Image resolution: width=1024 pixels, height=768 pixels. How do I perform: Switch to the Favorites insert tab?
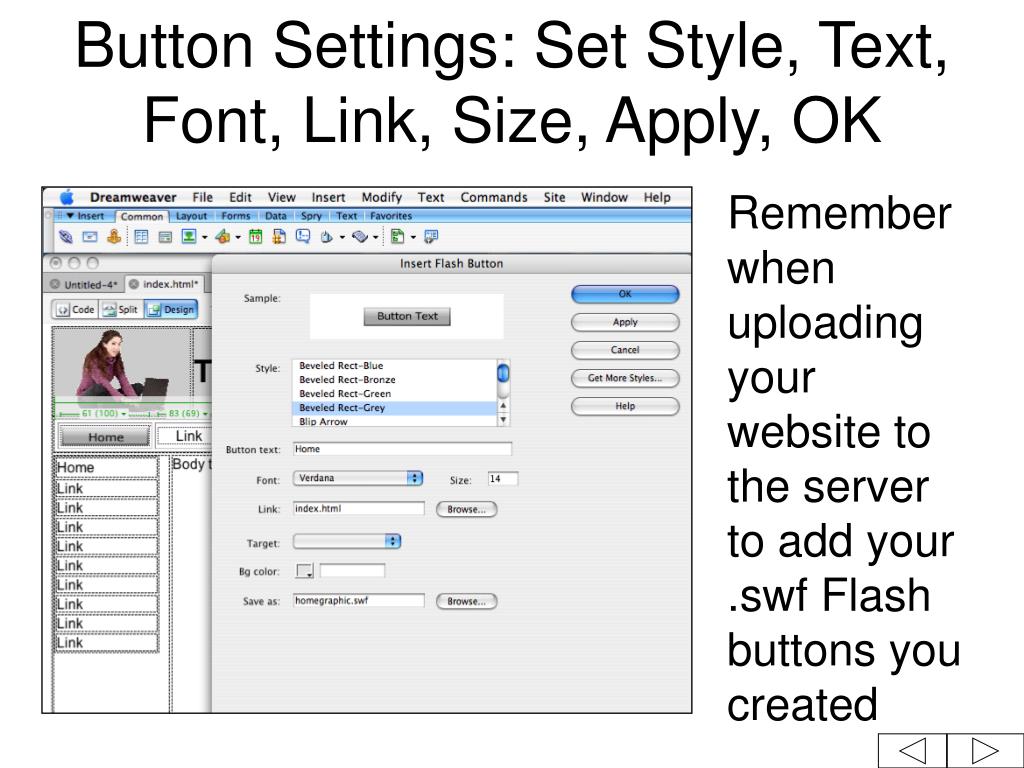coord(391,216)
